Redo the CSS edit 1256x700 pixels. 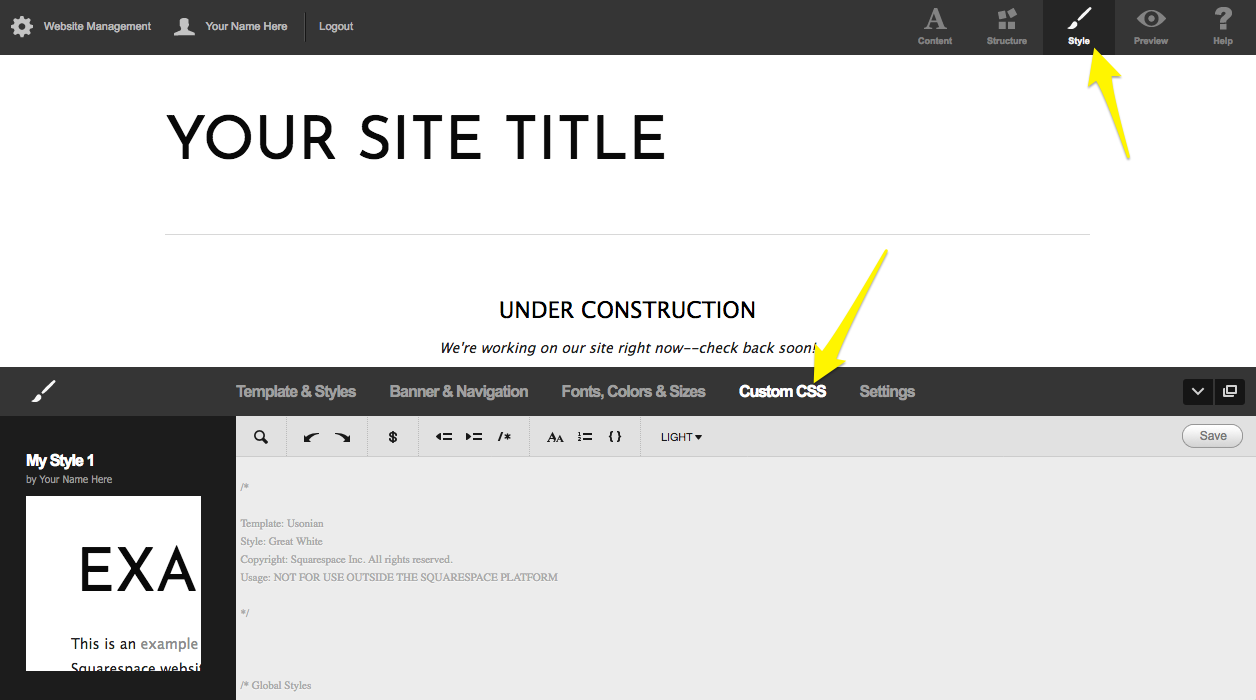coord(342,437)
